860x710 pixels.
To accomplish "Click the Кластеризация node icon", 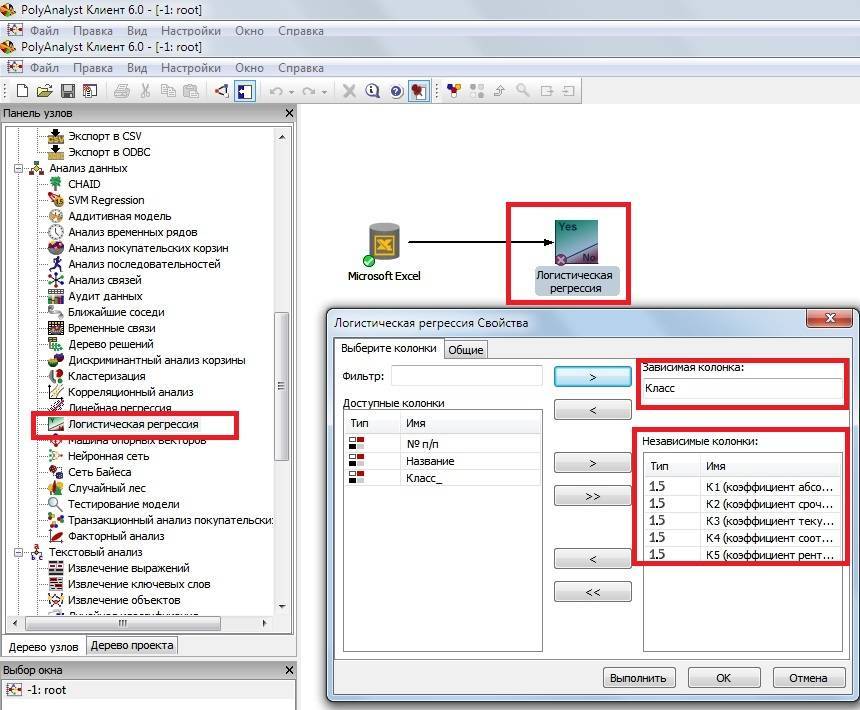I will (x=56, y=376).
